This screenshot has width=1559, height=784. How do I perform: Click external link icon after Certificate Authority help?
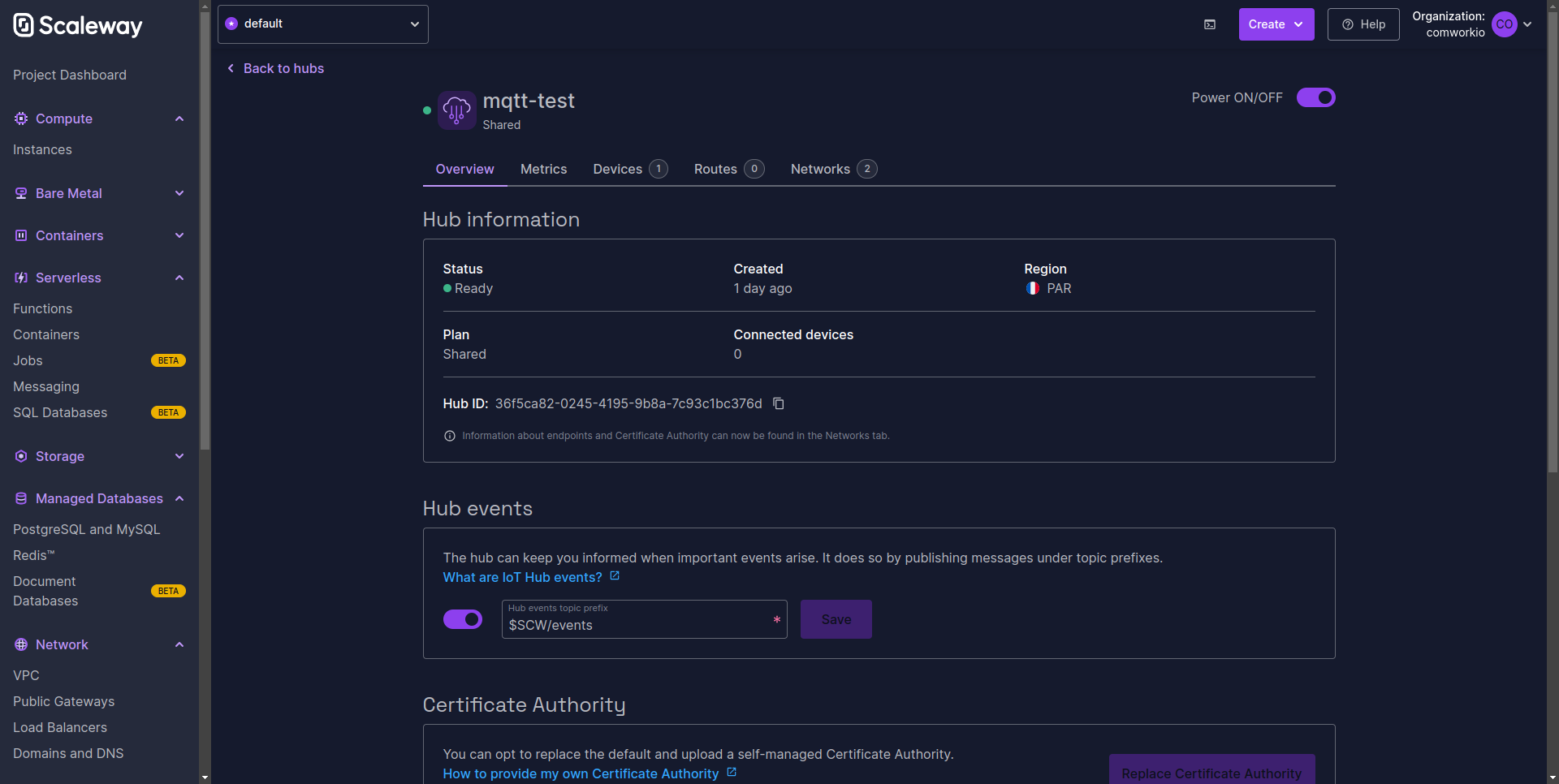pos(732,773)
